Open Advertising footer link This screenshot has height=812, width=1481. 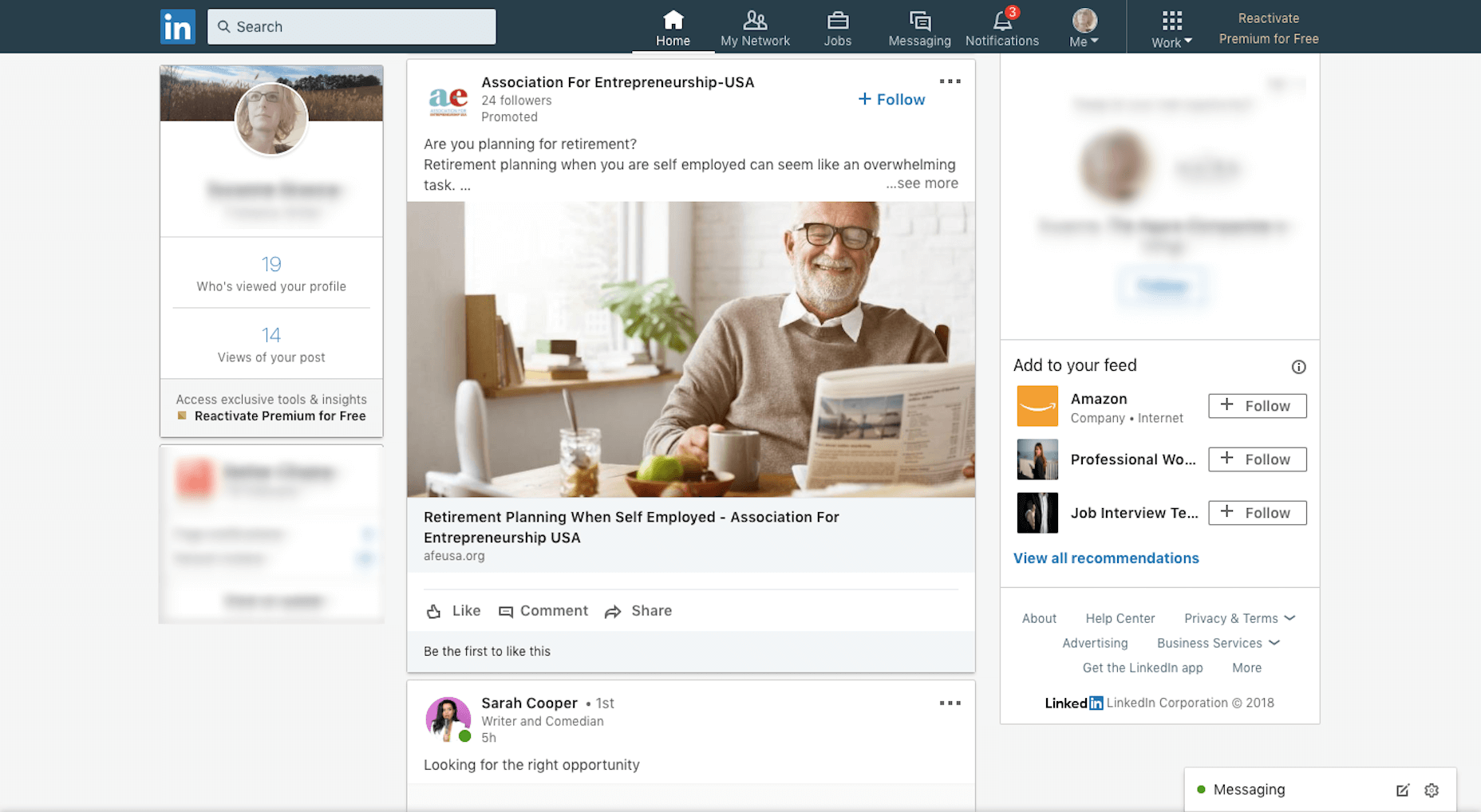[1095, 643]
